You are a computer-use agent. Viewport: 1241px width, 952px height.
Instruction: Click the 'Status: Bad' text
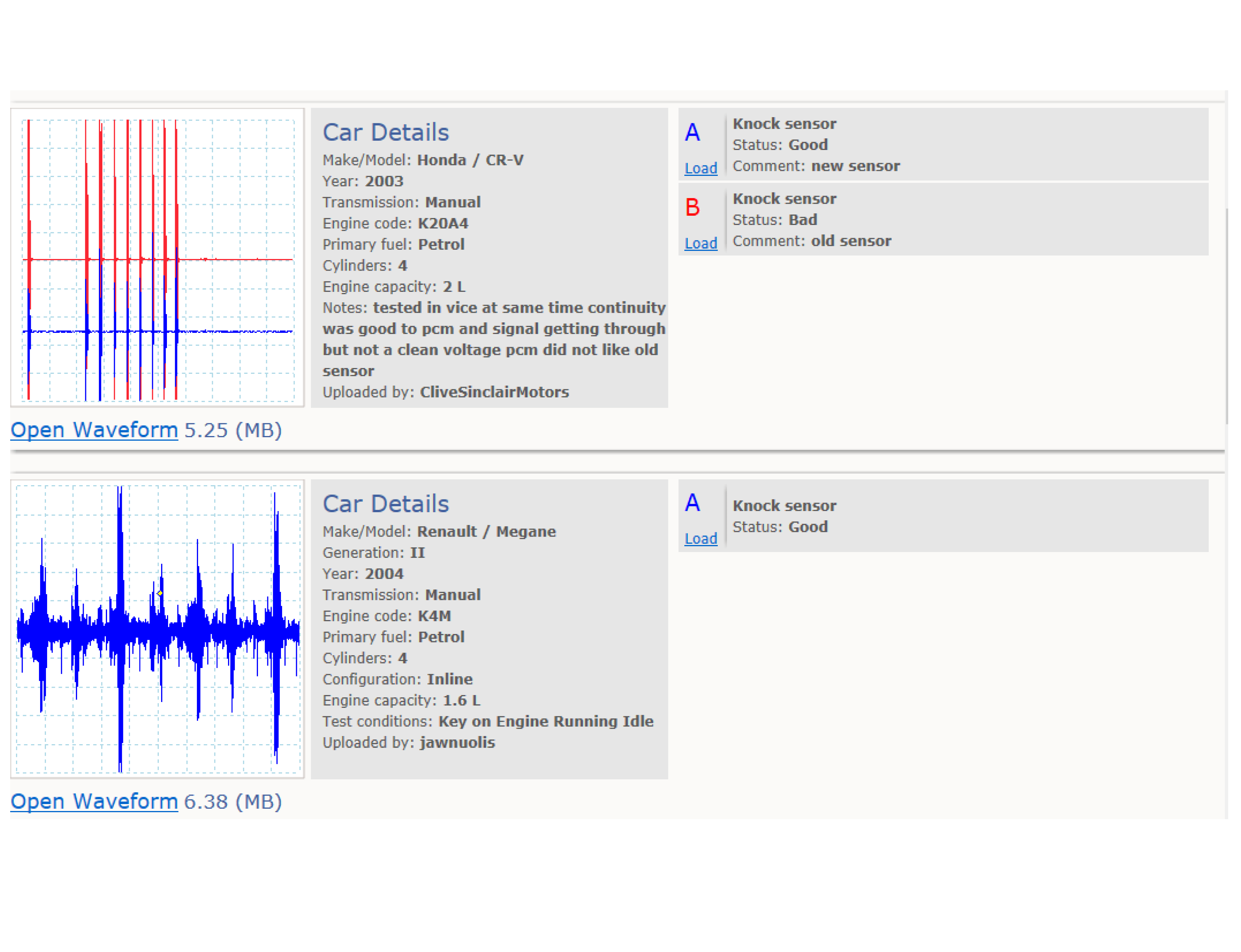click(x=775, y=220)
